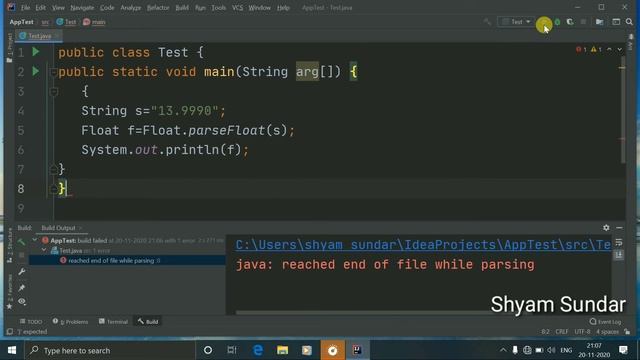Click the red error indicator in the editor
Image resolution: width=640 pixels, height=360 pixels.
click(581, 49)
